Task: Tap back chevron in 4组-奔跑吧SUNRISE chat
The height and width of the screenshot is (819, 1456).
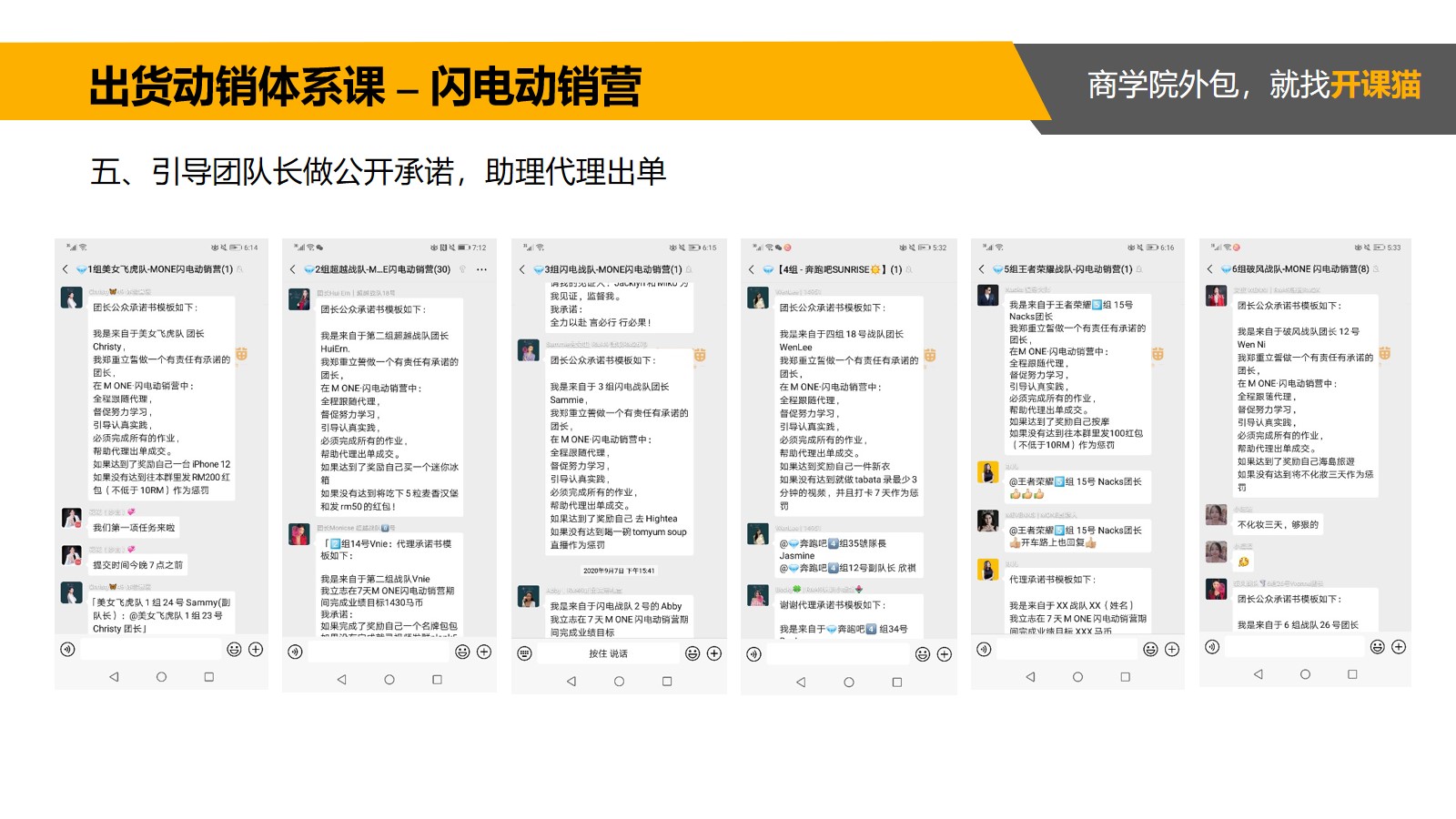Action: (x=752, y=269)
